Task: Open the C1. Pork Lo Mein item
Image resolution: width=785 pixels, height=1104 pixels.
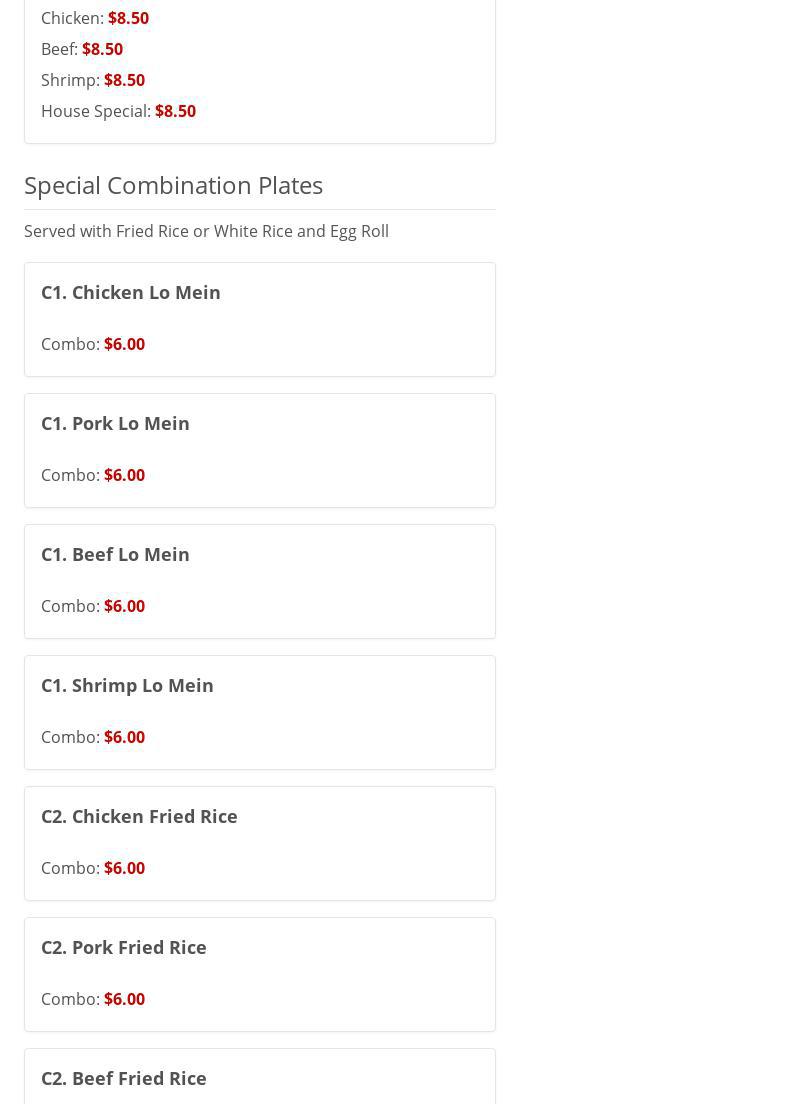Action: point(115,423)
